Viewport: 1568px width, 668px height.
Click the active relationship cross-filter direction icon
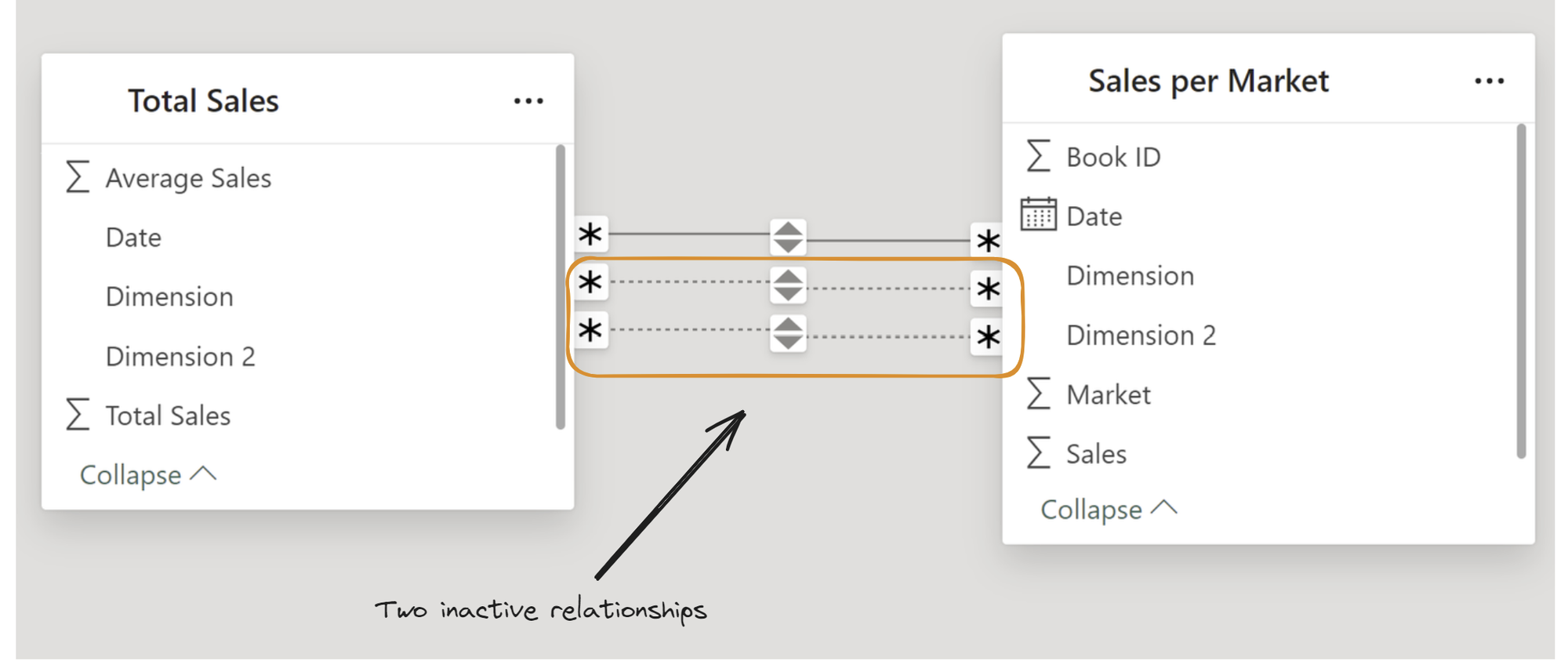click(788, 237)
